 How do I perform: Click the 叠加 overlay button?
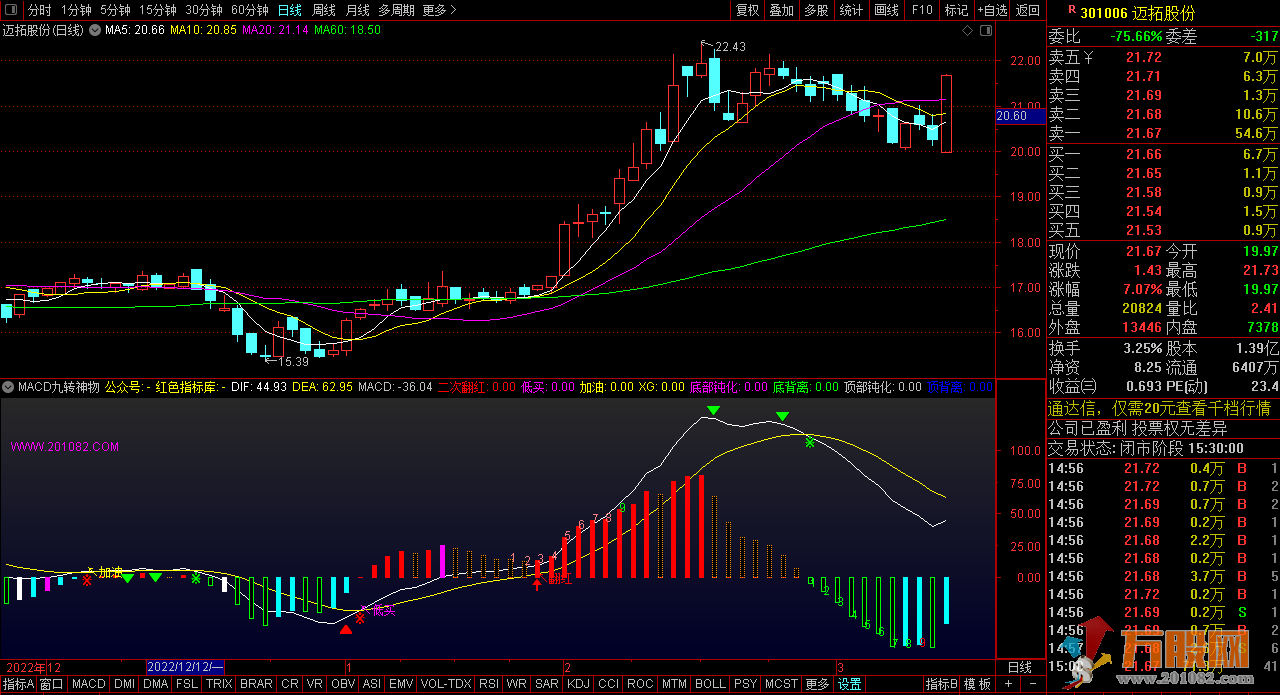[x=782, y=10]
